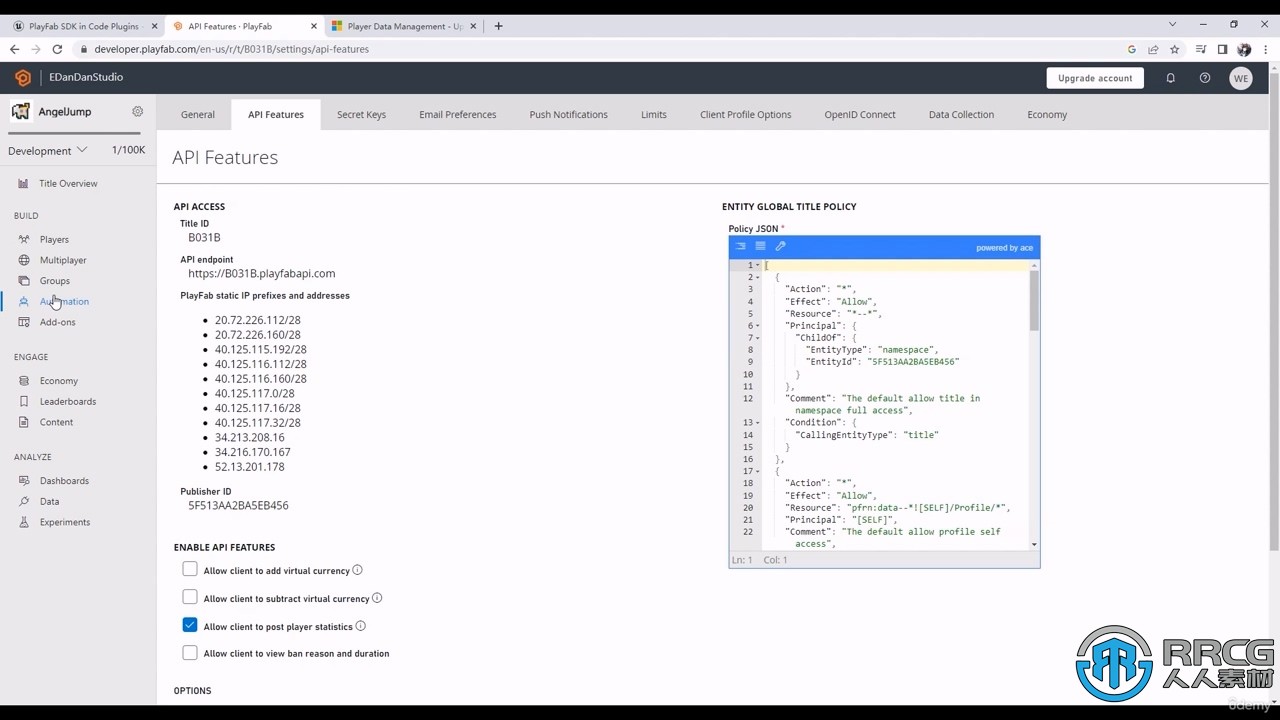Click the indent icon in Policy JSON toolbar

coord(741,246)
